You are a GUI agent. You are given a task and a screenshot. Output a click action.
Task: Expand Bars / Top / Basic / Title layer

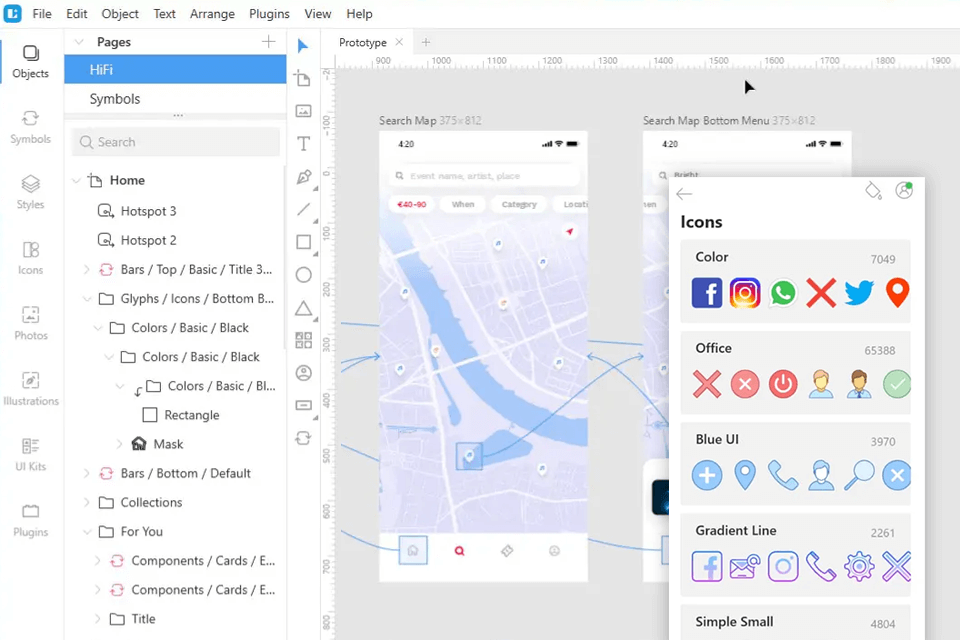(x=86, y=269)
